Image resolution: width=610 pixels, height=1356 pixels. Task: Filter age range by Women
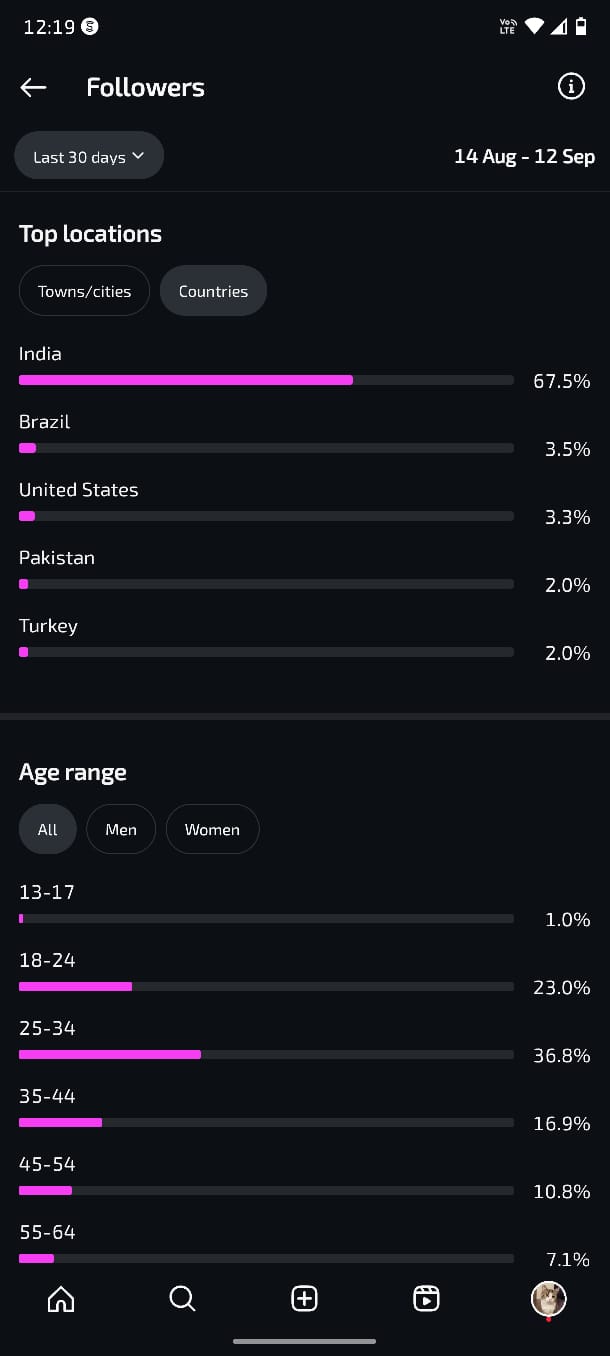coord(212,829)
